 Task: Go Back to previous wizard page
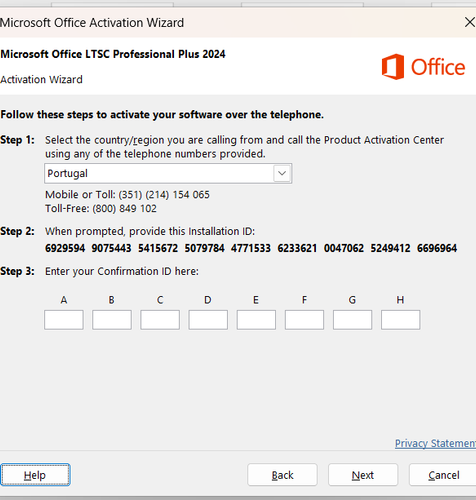(x=282, y=475)
